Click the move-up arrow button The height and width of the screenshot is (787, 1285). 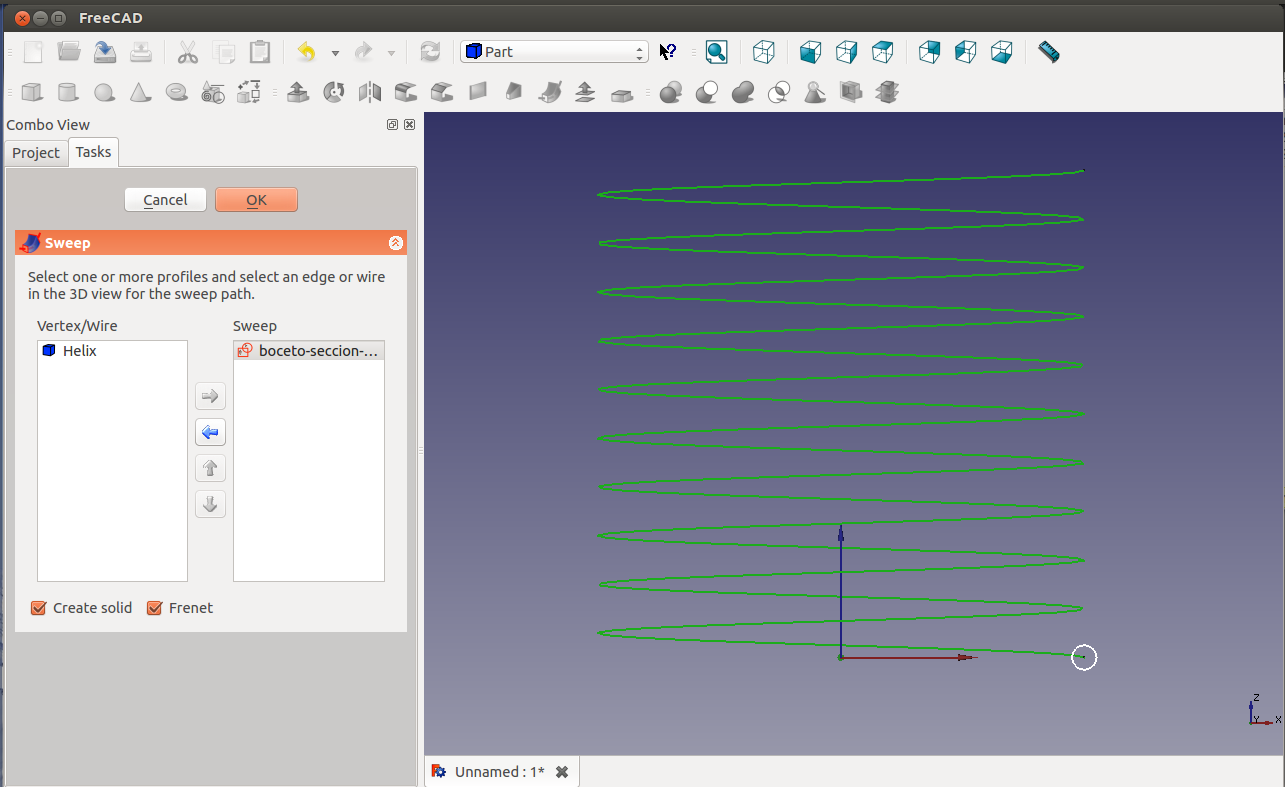pyautogui.click(x=210, y=468)
